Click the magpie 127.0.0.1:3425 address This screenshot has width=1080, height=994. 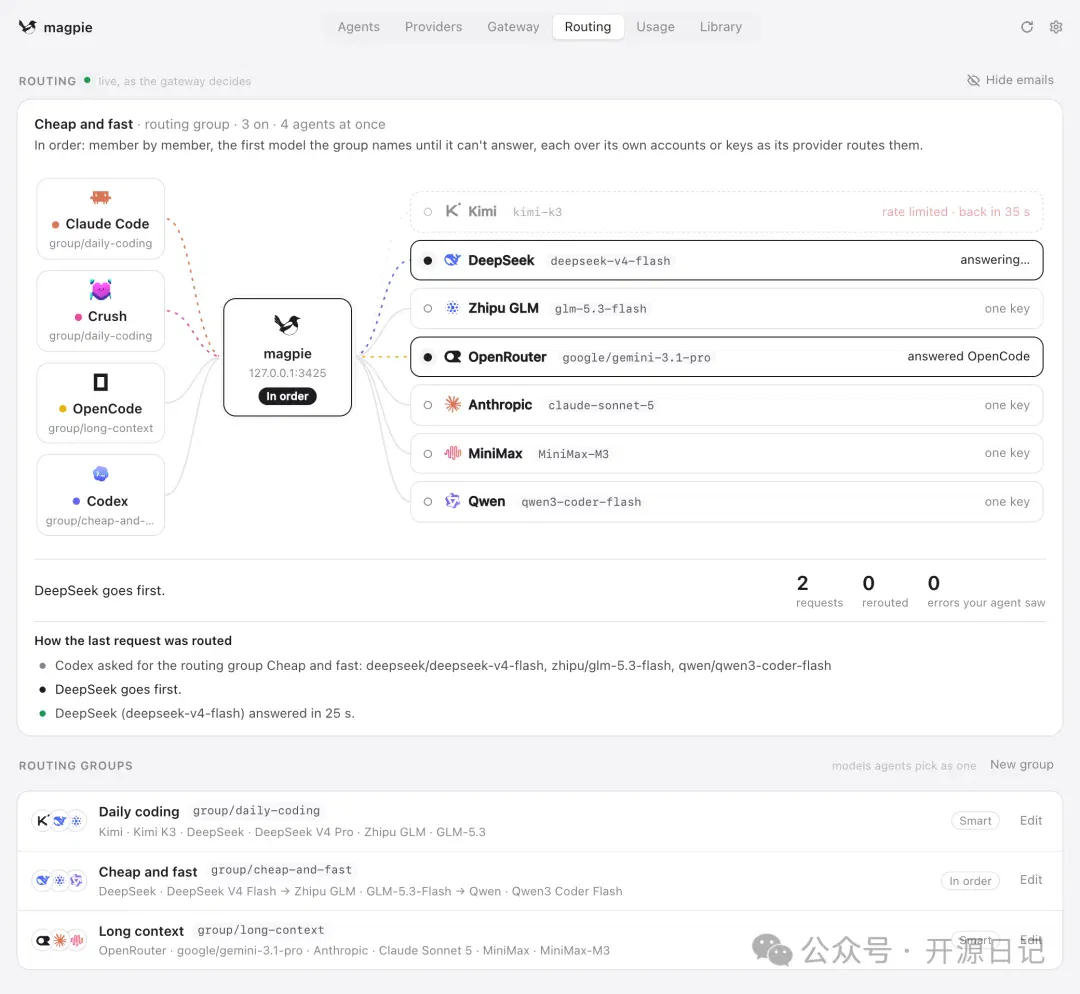[287, 373]
